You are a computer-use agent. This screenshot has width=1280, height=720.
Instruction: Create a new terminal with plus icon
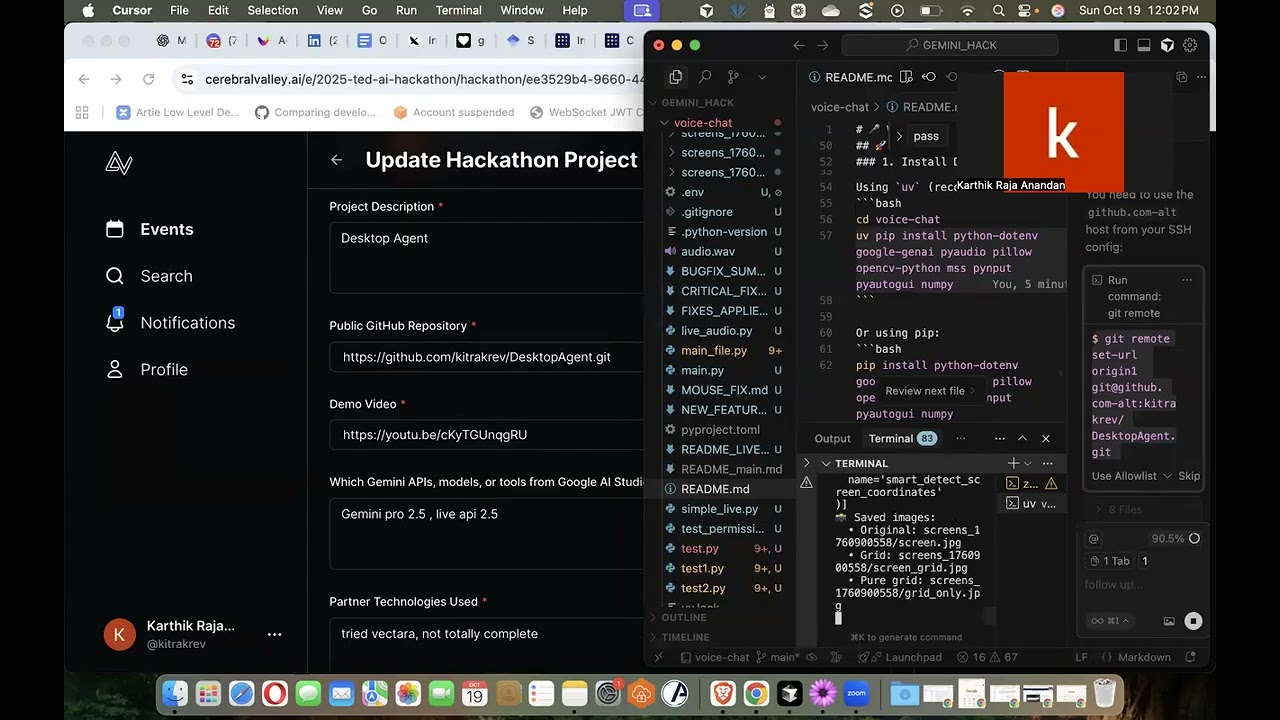(1013, 463)
